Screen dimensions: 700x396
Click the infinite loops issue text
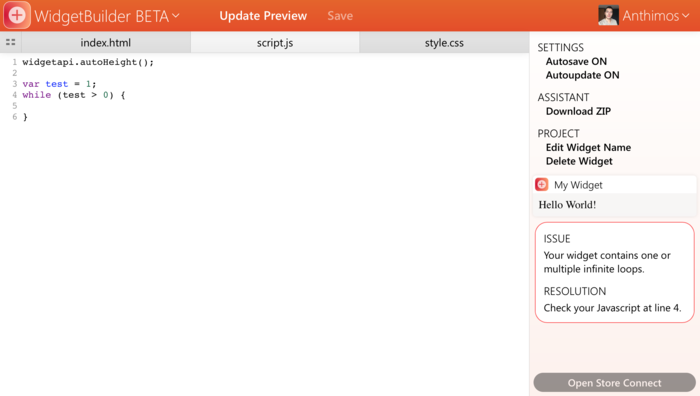[607, 262]
